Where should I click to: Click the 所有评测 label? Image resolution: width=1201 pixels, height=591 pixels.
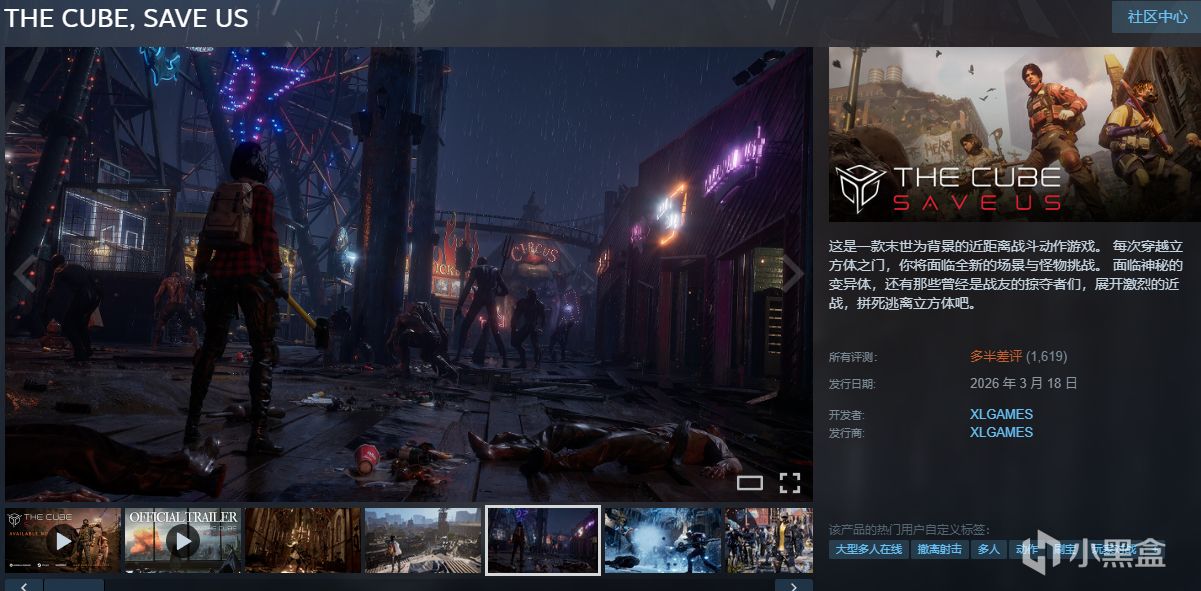click(x=852, y=357)
